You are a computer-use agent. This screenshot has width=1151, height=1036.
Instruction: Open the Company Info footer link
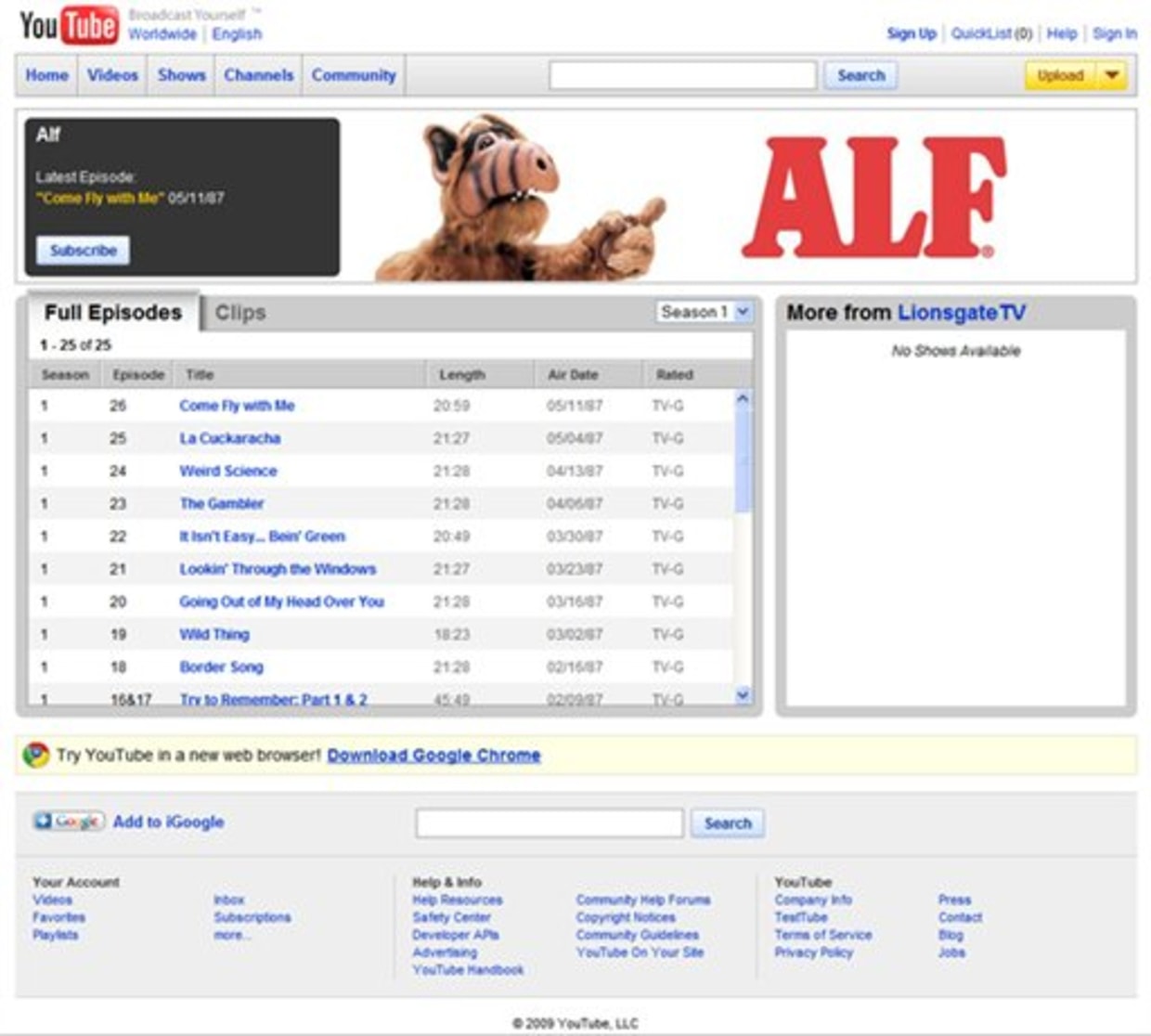813,900
